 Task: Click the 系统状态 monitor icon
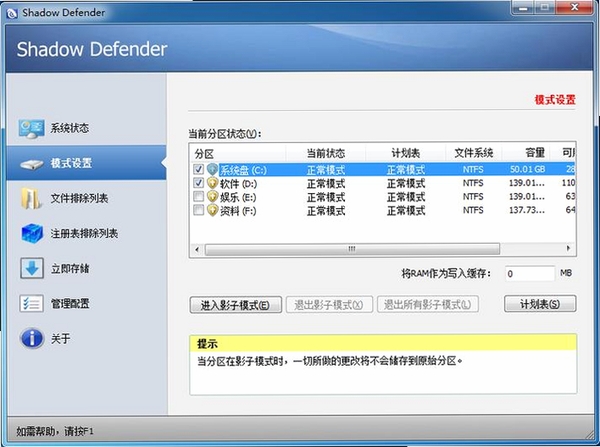pos(31,129)
